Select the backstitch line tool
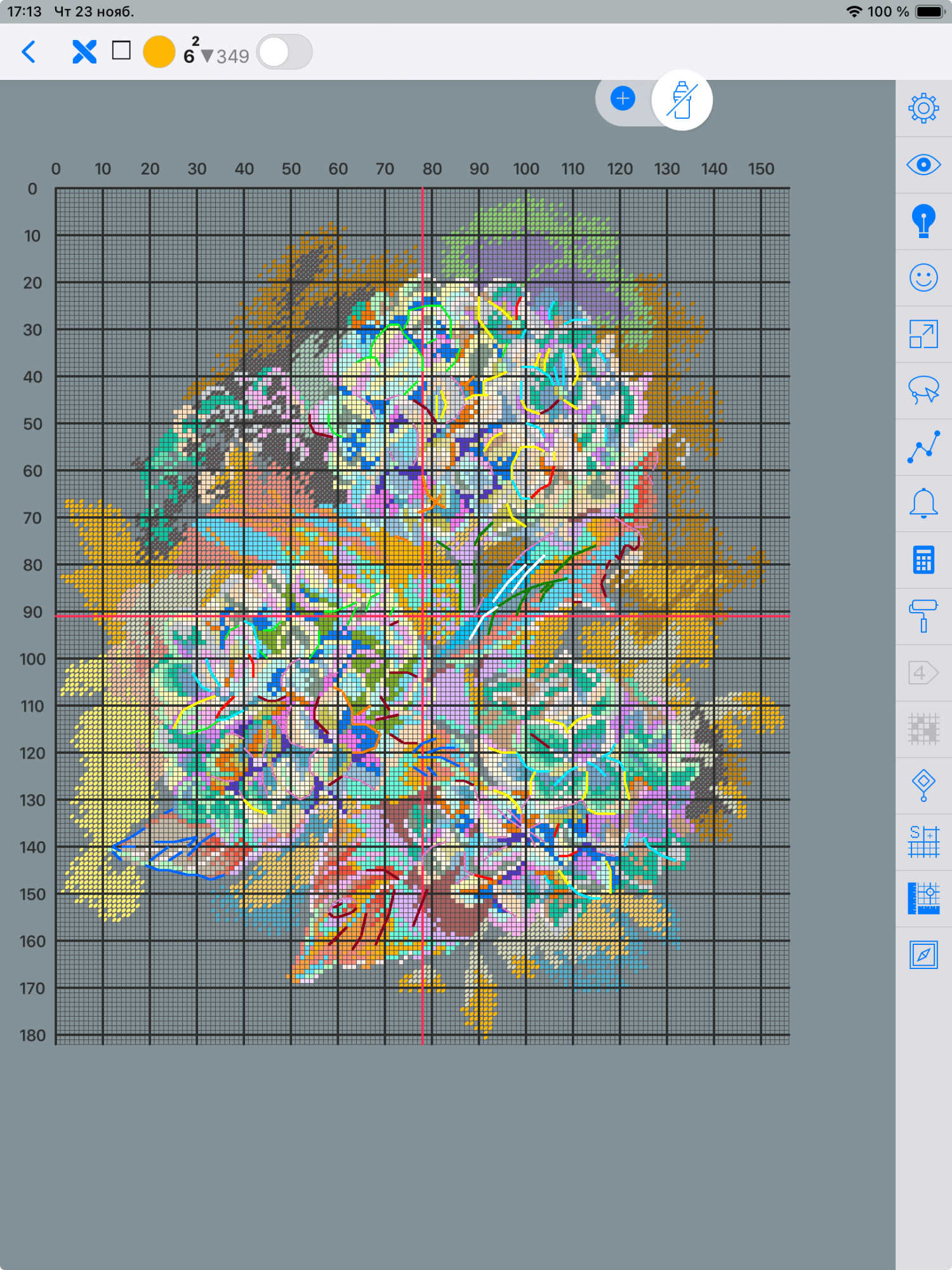The height and width of the screenshot is (1270, 952). pos(923,446)
